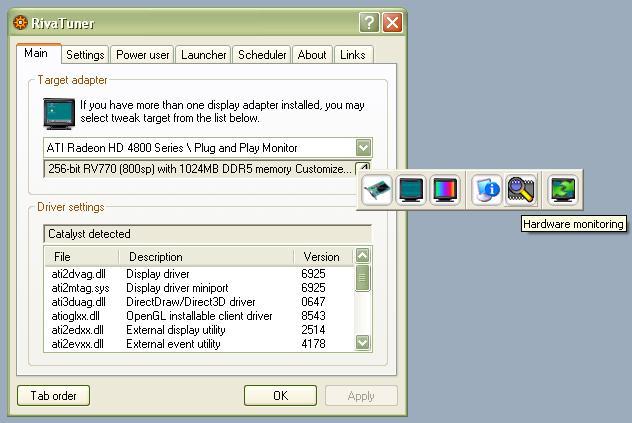Image resolution: width=632 pixels, height=423 pixels.
Task: Open the Launcher tab
Action: coord(204,55)
